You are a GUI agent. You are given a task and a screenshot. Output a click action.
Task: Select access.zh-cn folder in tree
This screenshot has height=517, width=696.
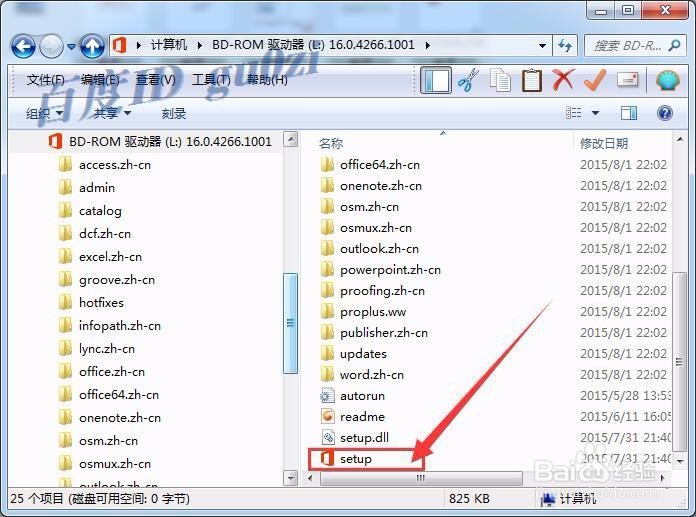click(x=105, y=165)
